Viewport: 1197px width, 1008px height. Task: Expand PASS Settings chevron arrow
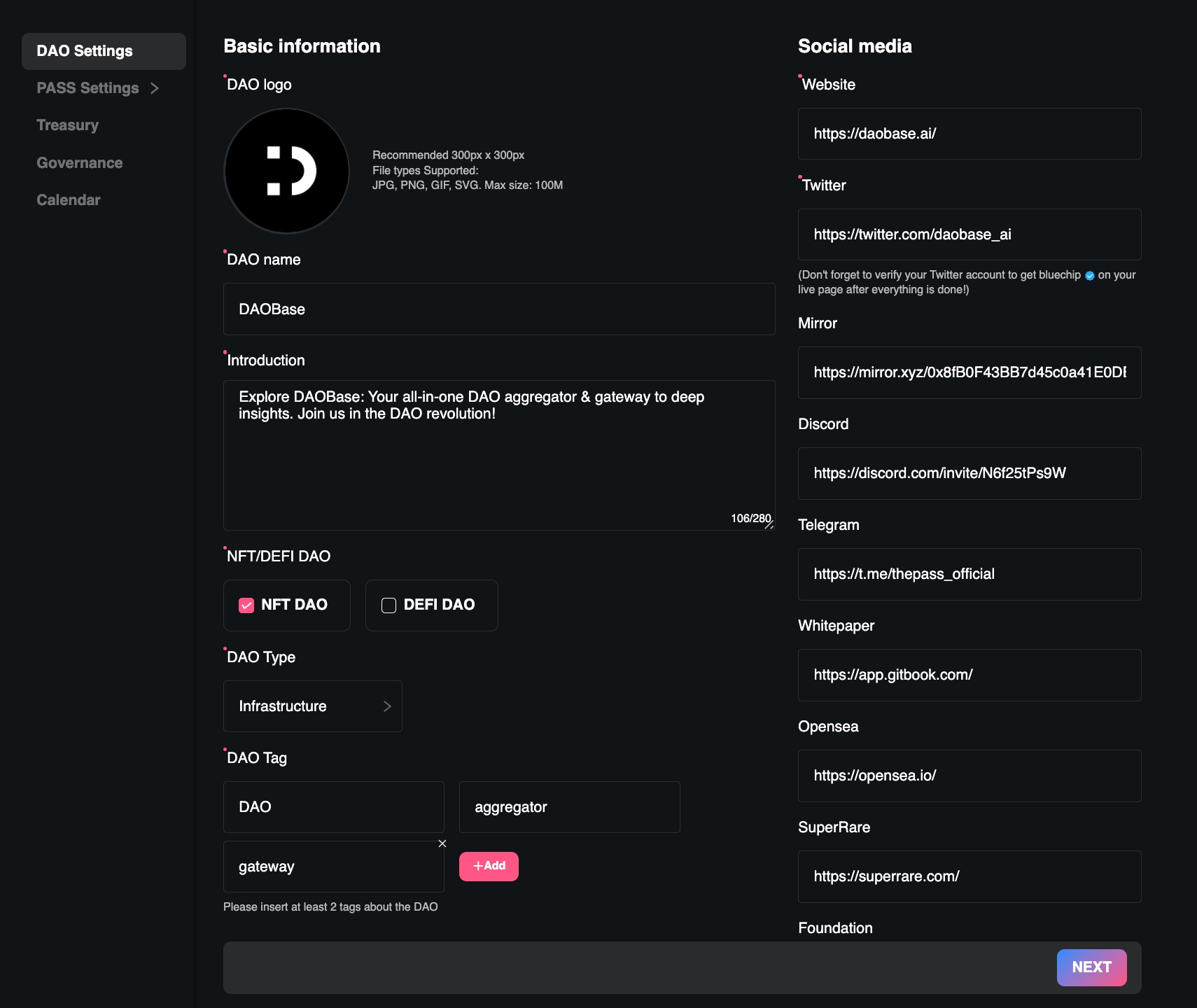tap(155, 88)
